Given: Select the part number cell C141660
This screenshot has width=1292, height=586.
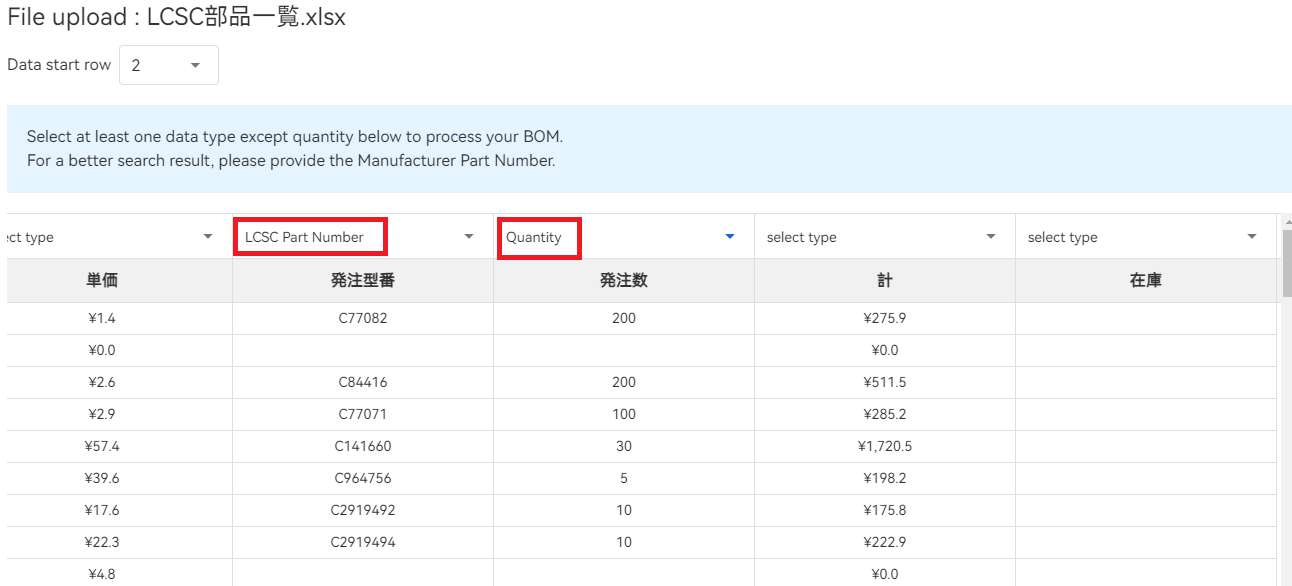Looking at the screenshot, I should point(363,447).
